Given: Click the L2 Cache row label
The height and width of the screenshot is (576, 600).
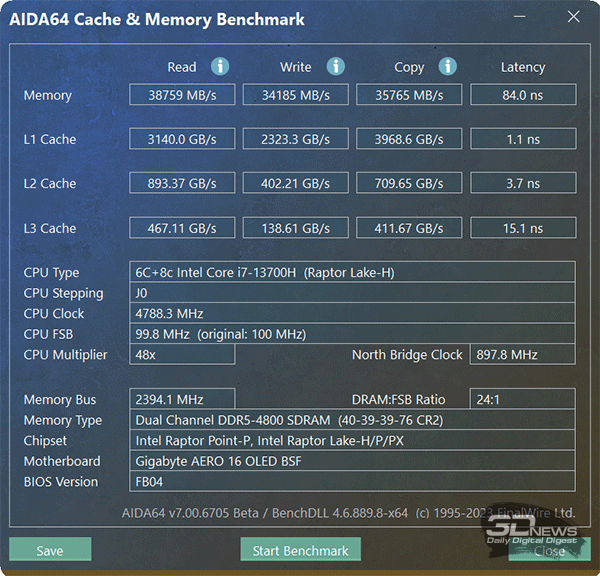Looking at the screenshot, I should pyautogui.click(x=50, y=183).
